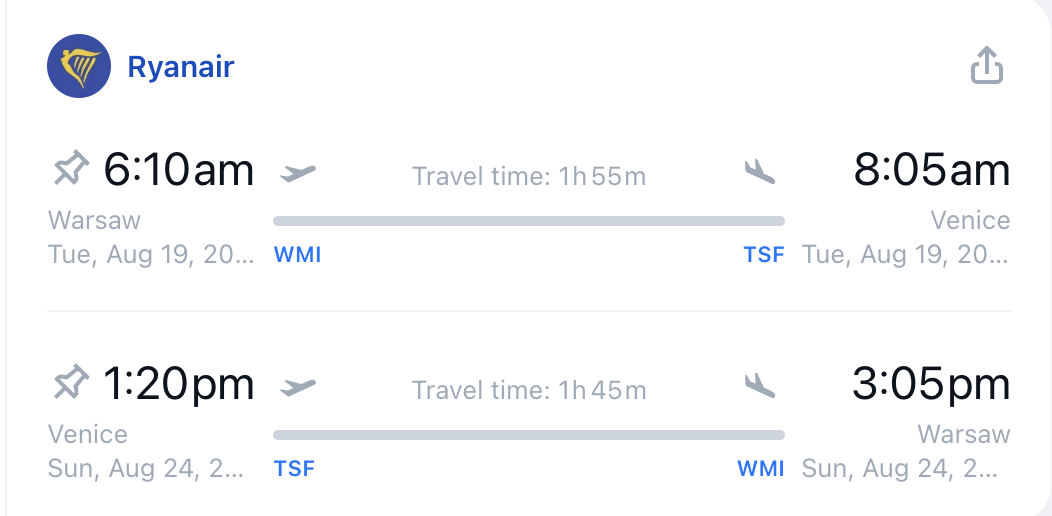
Task: Click the 8:05am arrival time
Action: click(932, 170)
